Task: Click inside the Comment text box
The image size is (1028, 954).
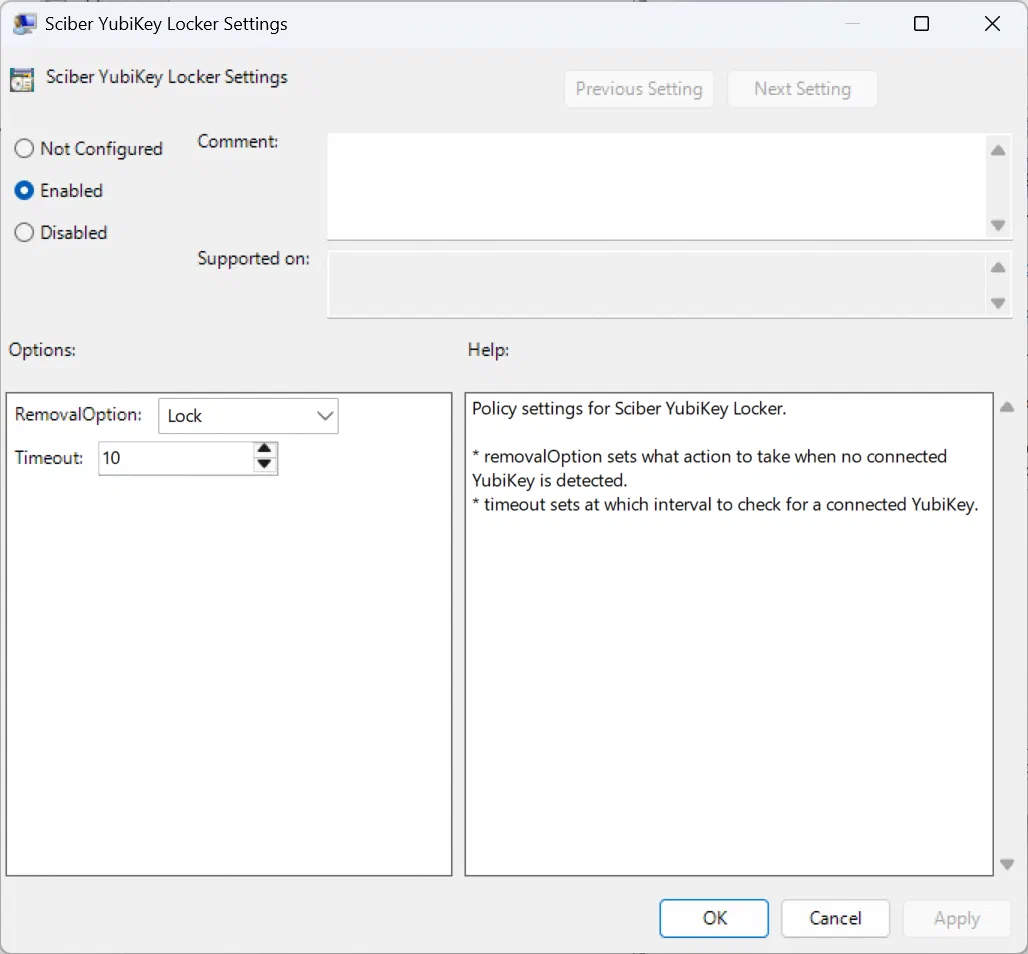Action: click(656, 186)
